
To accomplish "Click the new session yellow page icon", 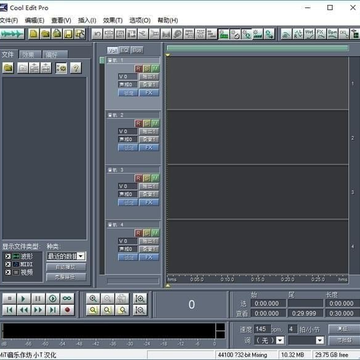I will [x=33, y=34].
